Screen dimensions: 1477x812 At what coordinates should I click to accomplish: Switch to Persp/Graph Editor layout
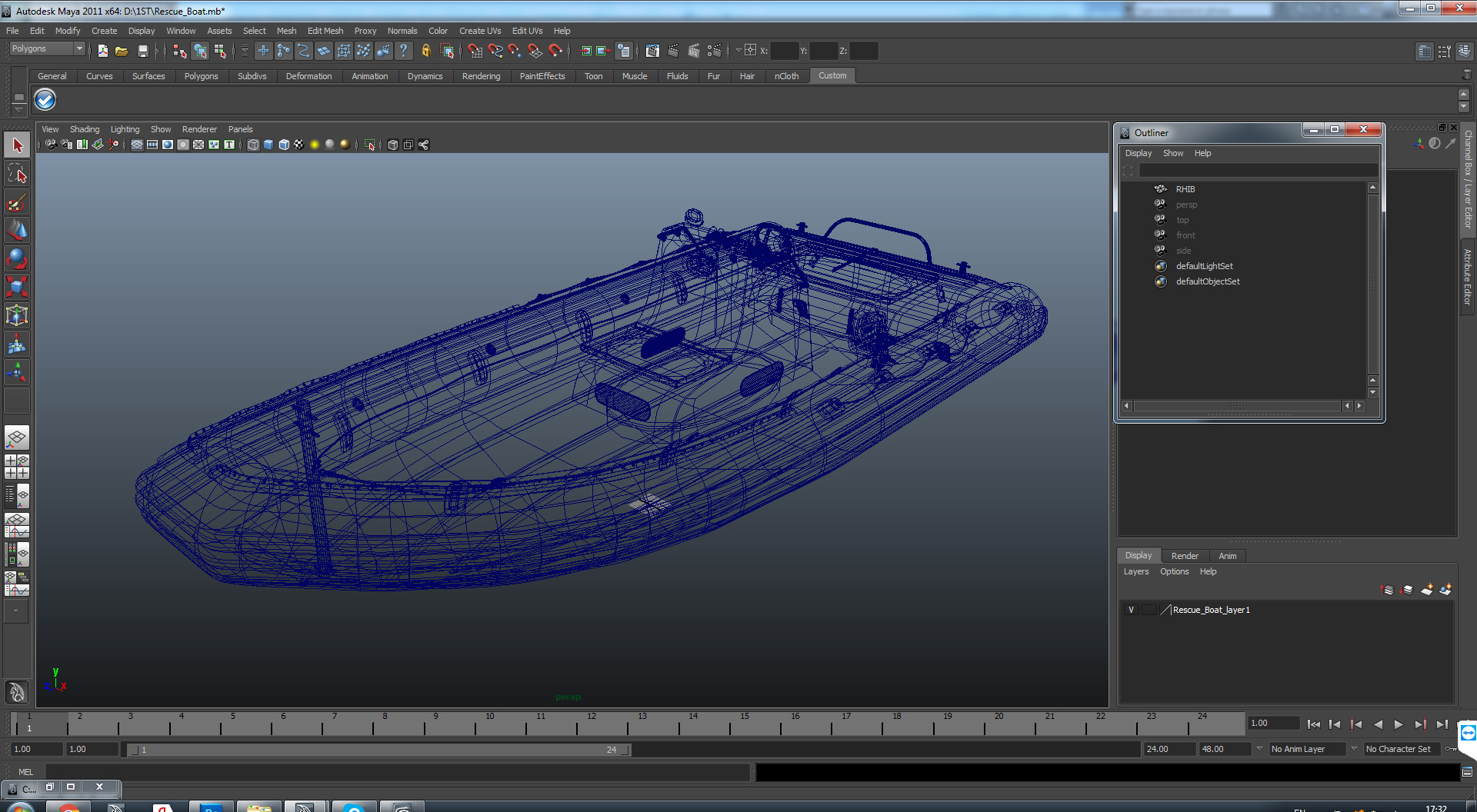pyautogui.click(x=17, y=525)
